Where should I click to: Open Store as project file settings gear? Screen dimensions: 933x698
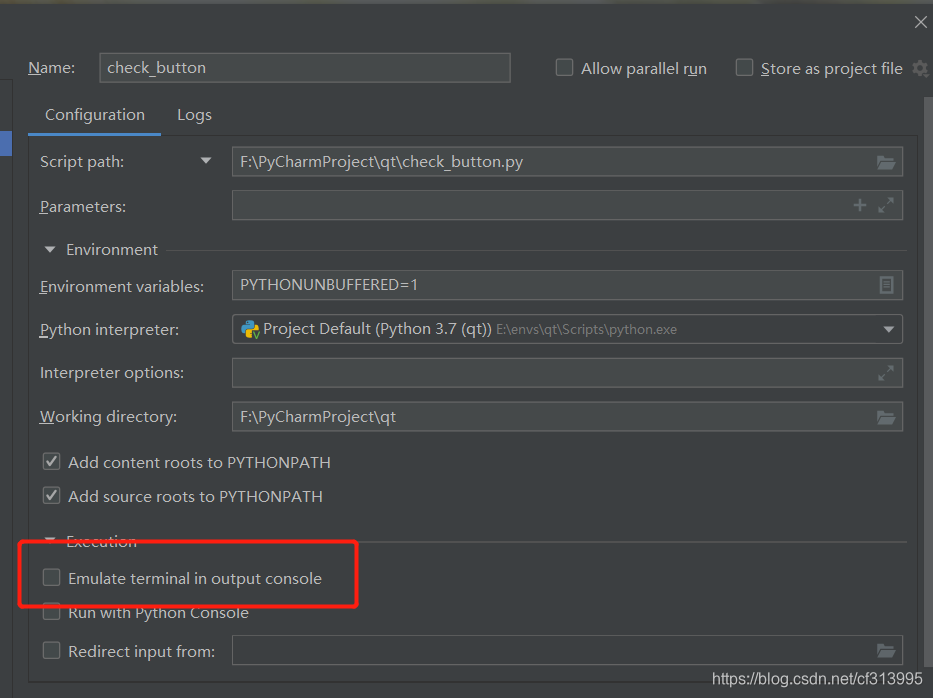pyautogui.click(x=921, y=68)
